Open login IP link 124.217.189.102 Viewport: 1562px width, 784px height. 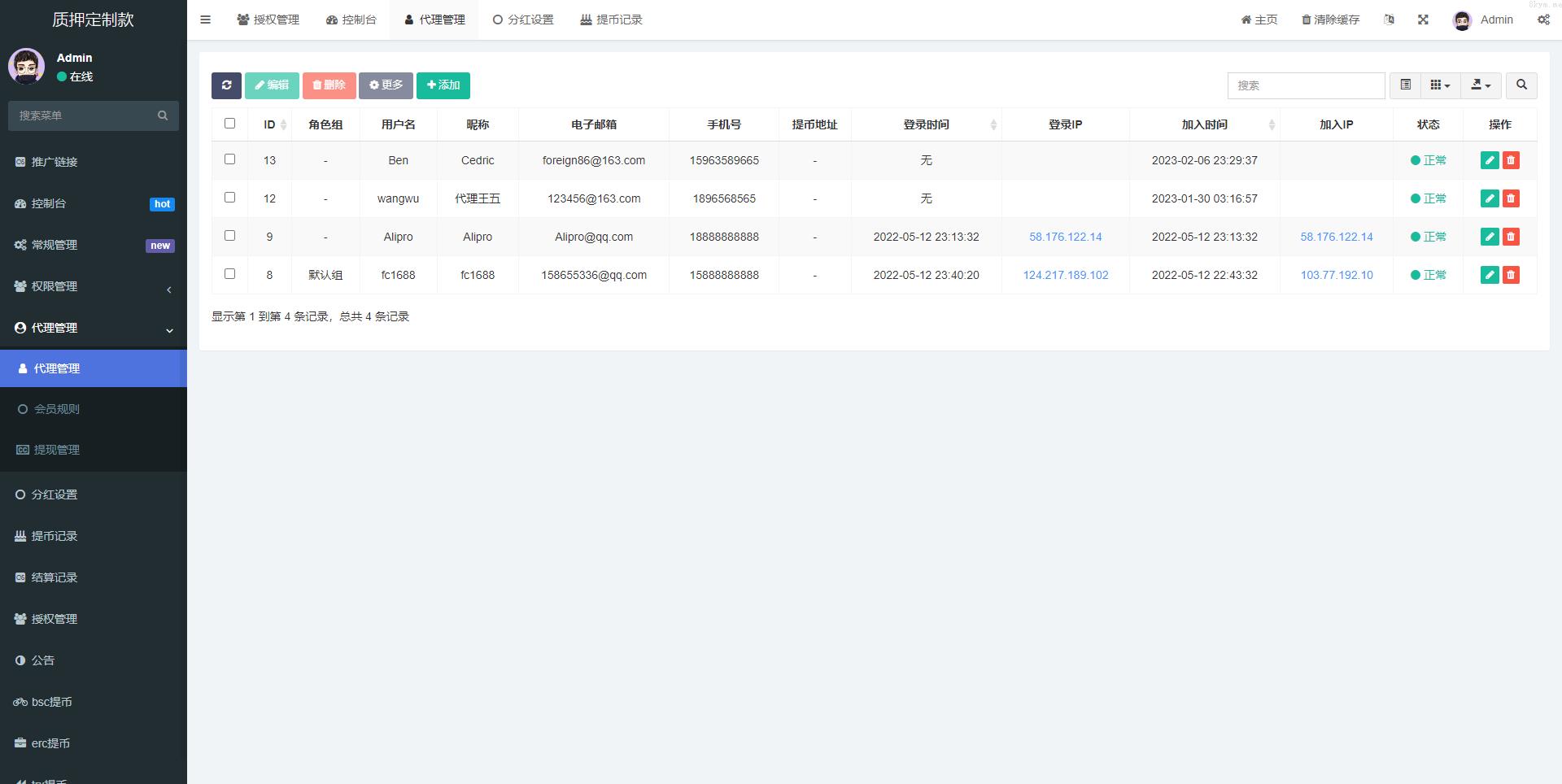point(1065,275)
